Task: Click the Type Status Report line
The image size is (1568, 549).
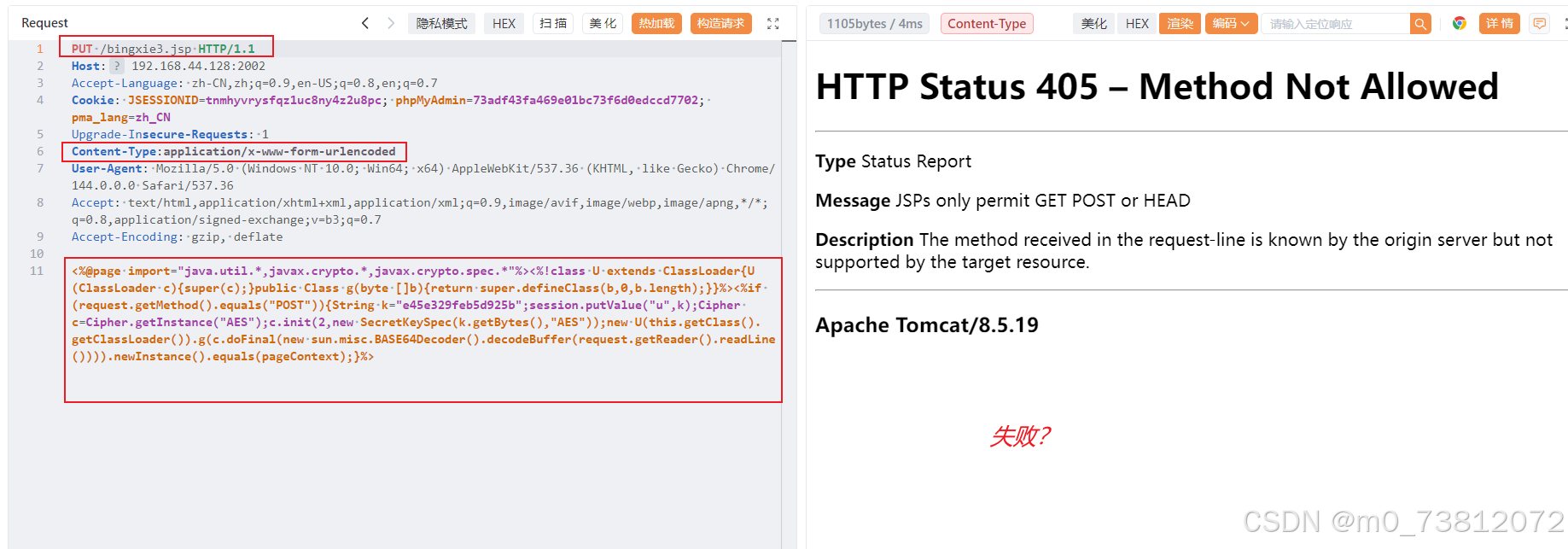Action: coord(893,161)
